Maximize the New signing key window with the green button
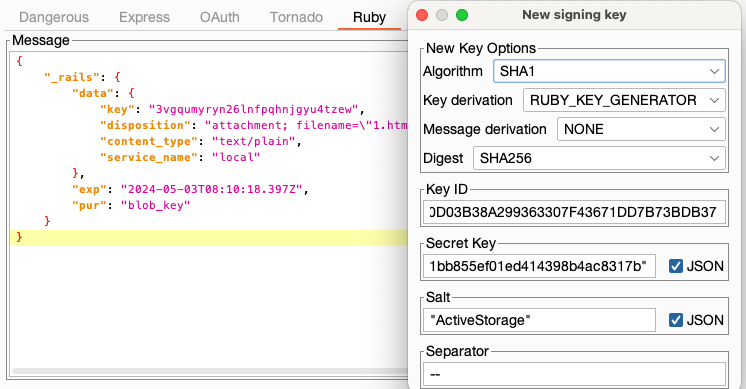 pos(462,15)
